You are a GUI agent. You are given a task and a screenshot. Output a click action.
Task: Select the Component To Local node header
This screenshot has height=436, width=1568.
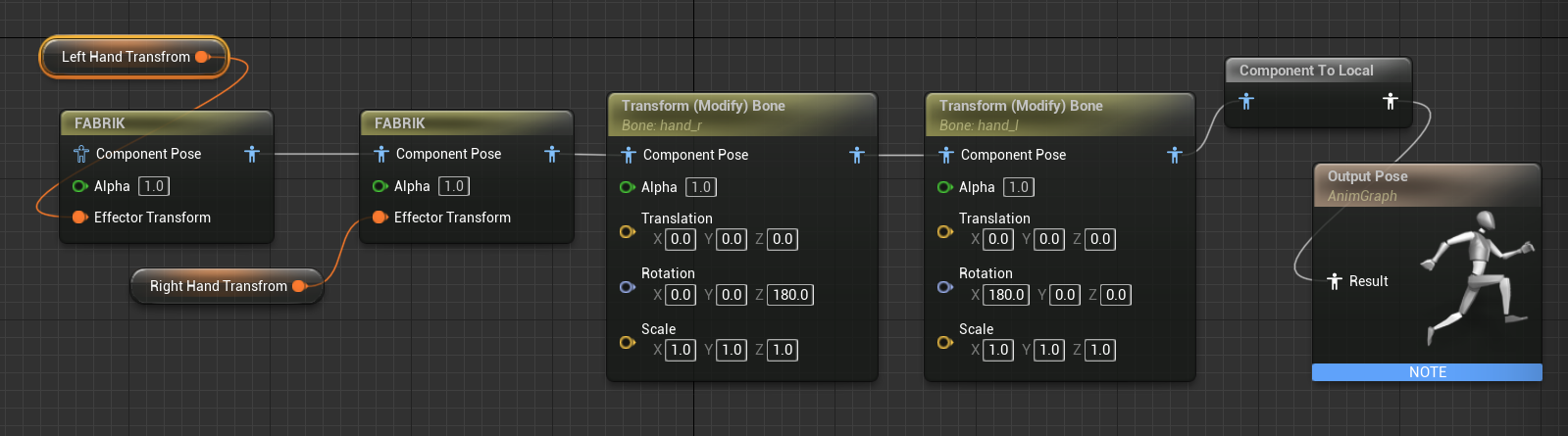point(1318,71)
